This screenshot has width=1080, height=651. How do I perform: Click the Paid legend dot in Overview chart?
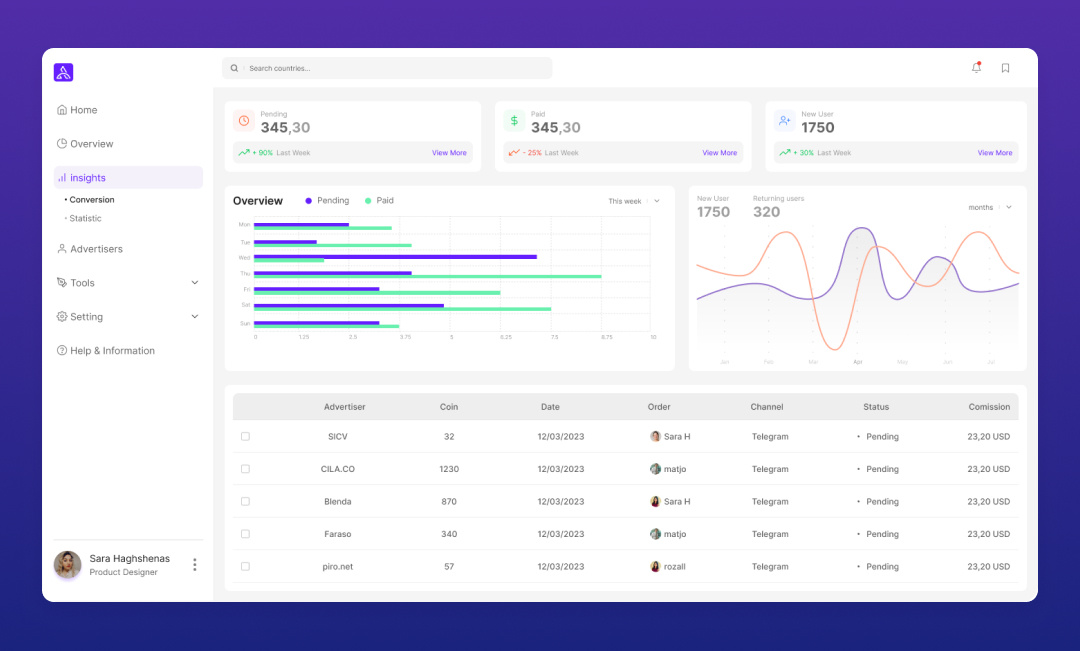click(367, 200)
